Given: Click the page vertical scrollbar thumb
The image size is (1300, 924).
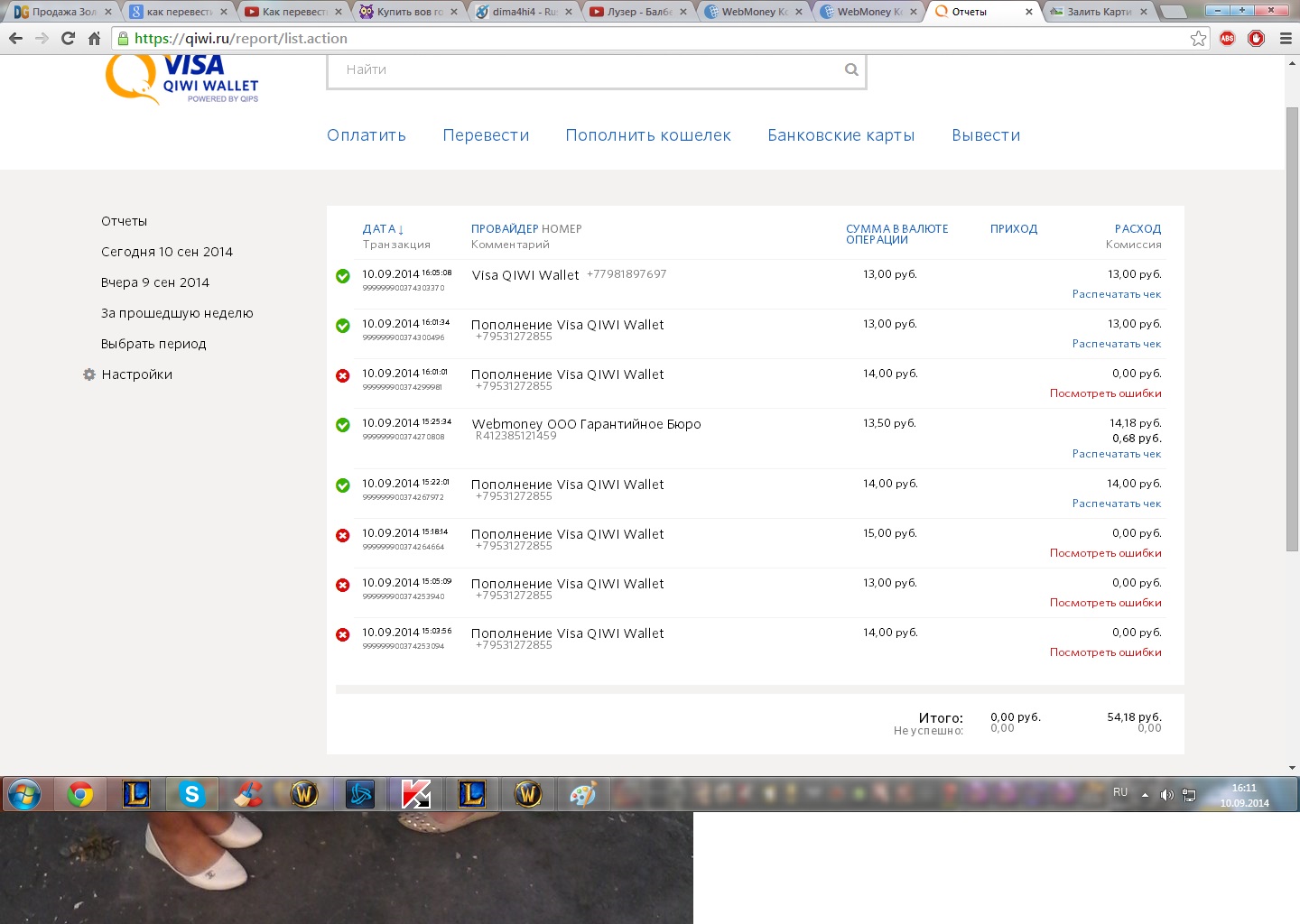Looking at the screenshot, I should coord(1292,328).
